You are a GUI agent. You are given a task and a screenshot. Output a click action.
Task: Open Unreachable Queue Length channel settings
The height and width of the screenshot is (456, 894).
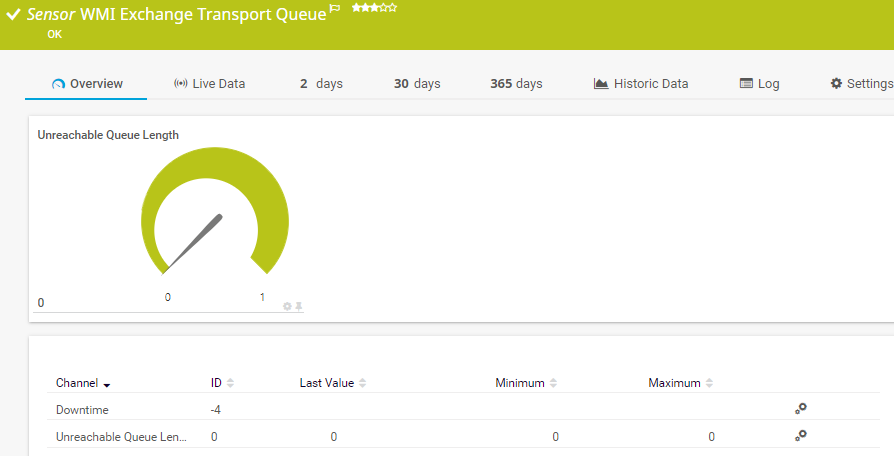point(800,435)
